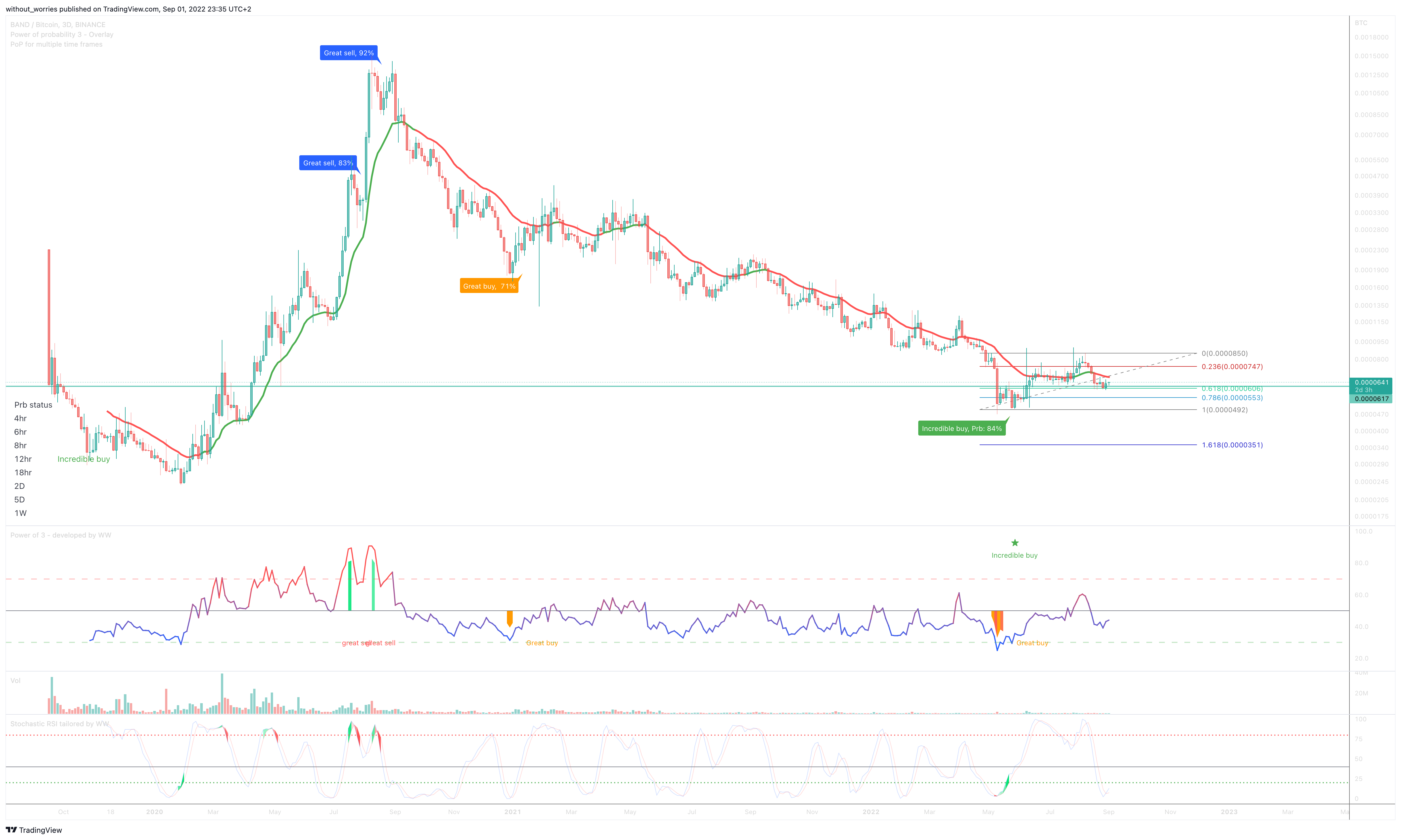Click the '2023' year label on time axis
The height and width of the screenshot is (840, 1401).
[1229, 812]
